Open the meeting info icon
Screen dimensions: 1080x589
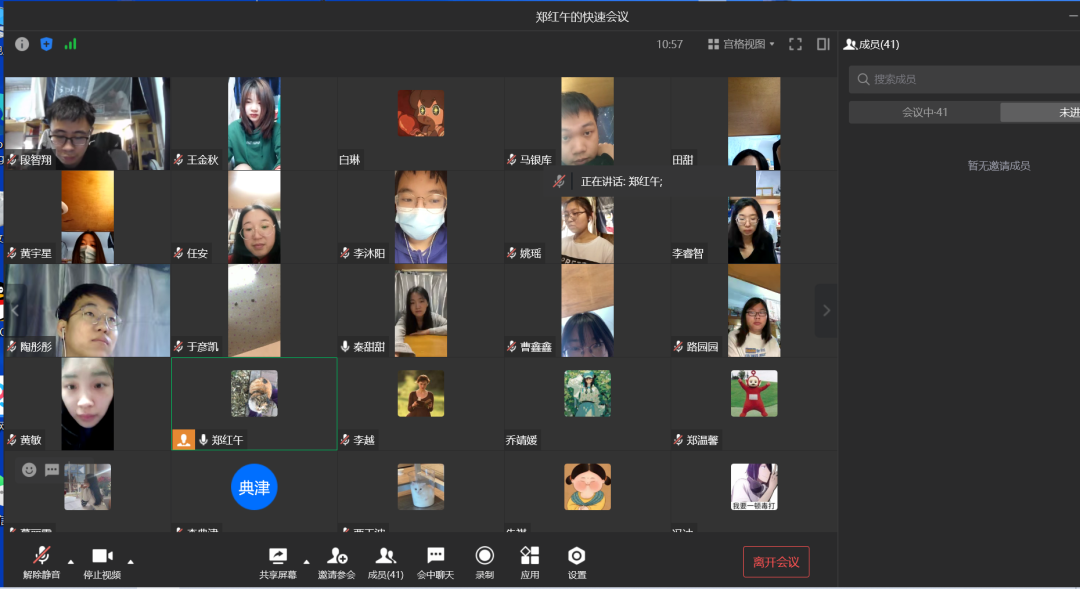coord(22,44)
